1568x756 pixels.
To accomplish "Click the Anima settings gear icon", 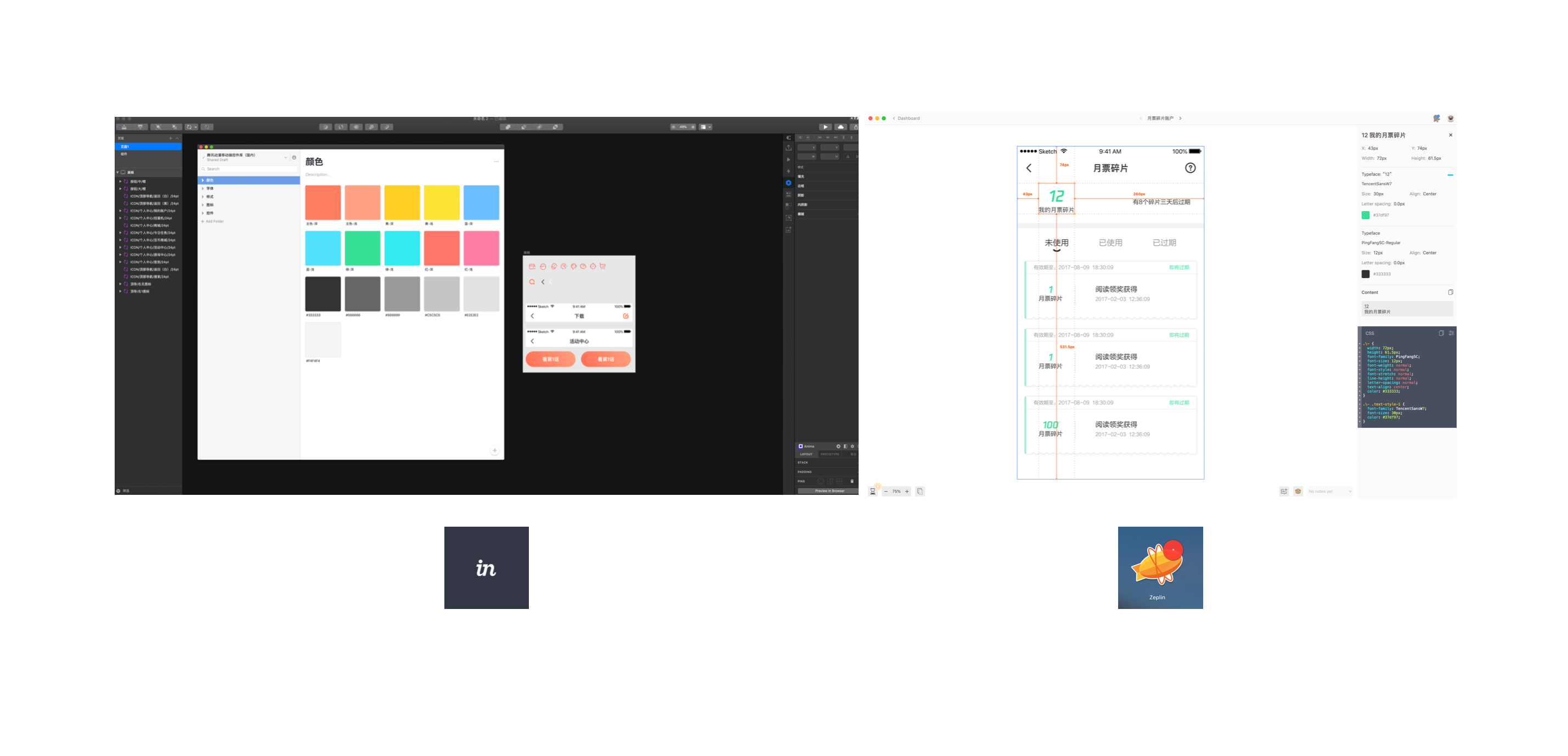I will (852, 446).
